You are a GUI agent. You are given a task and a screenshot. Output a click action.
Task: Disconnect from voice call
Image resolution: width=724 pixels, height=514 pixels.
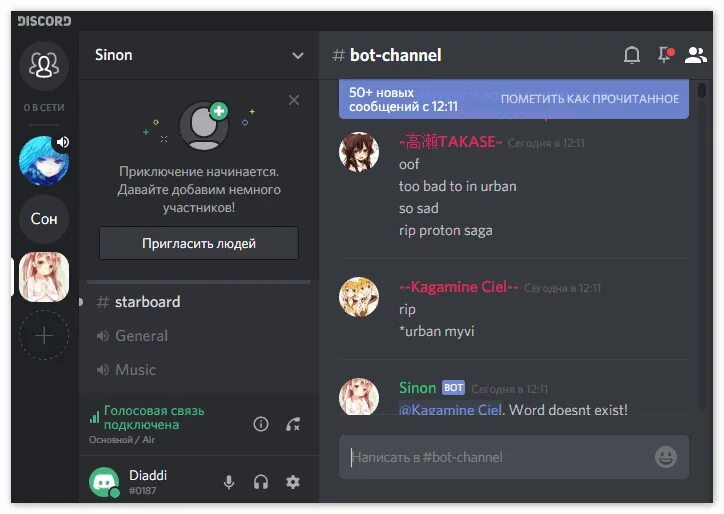293,424
